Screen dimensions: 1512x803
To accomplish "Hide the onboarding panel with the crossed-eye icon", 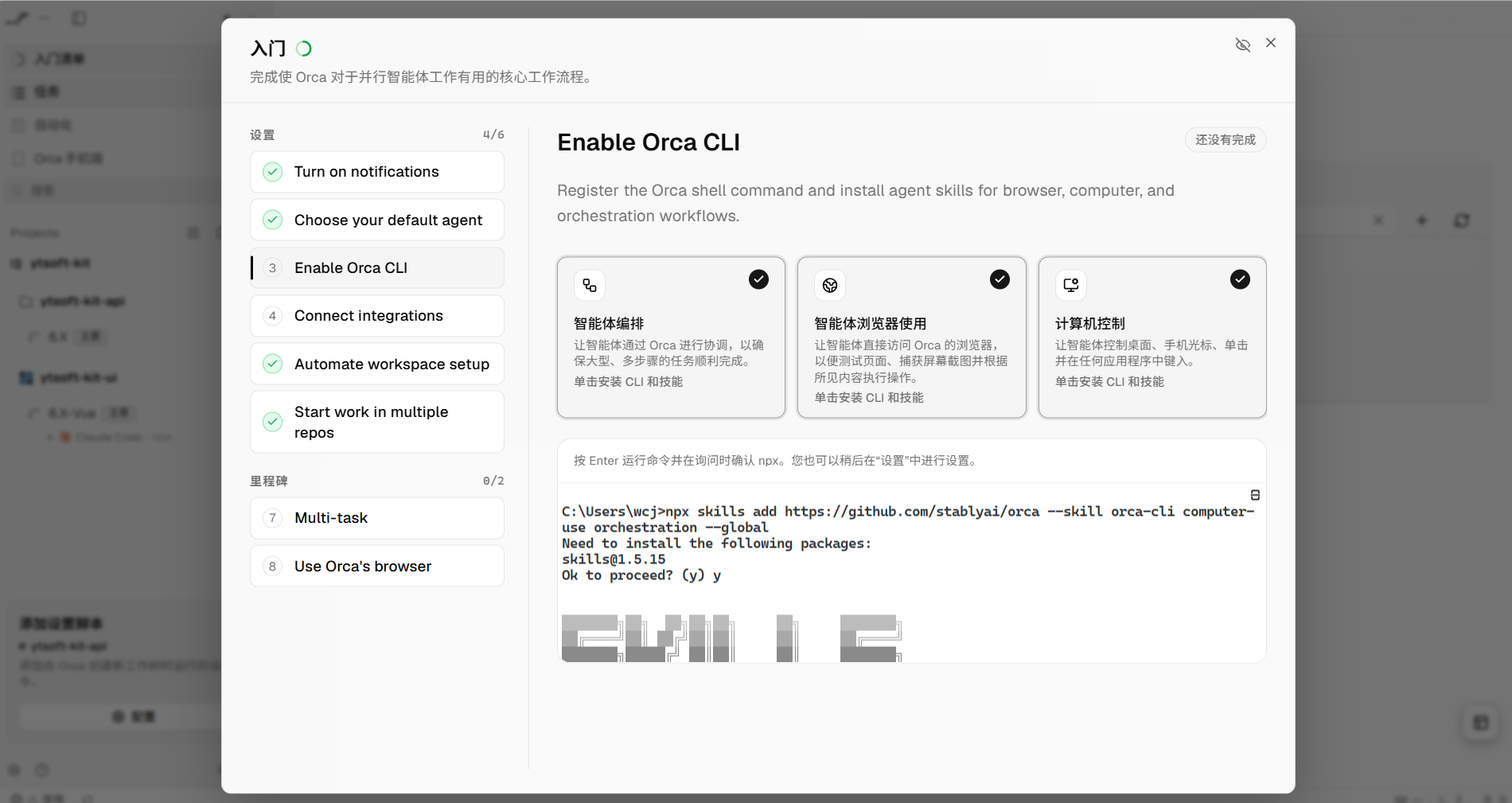I will click(x=1242, y=45).
